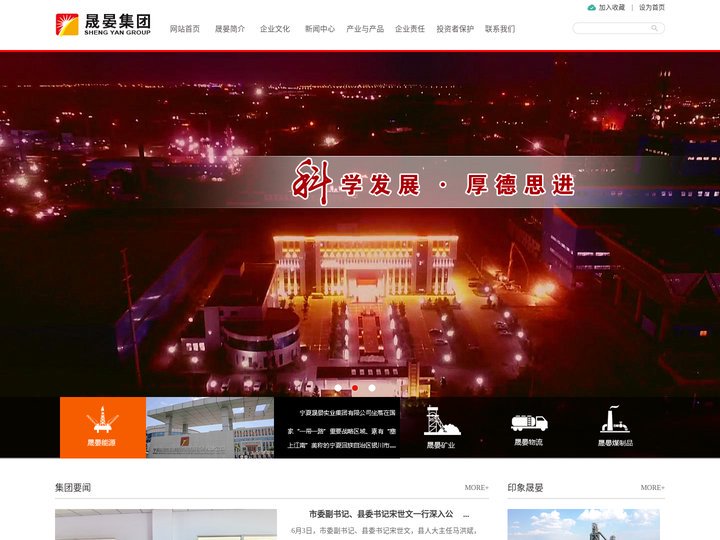Click the 宁夏晟晏实业集团 intro text
This screenshot has width=720, height=540.
342,429
